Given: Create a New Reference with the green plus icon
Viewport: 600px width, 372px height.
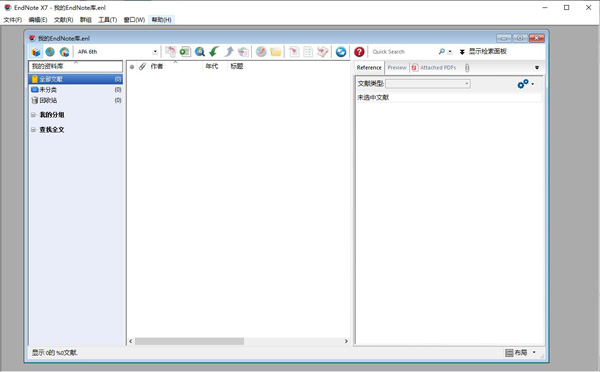Looking at the screenshot, I should pos(185,52).
